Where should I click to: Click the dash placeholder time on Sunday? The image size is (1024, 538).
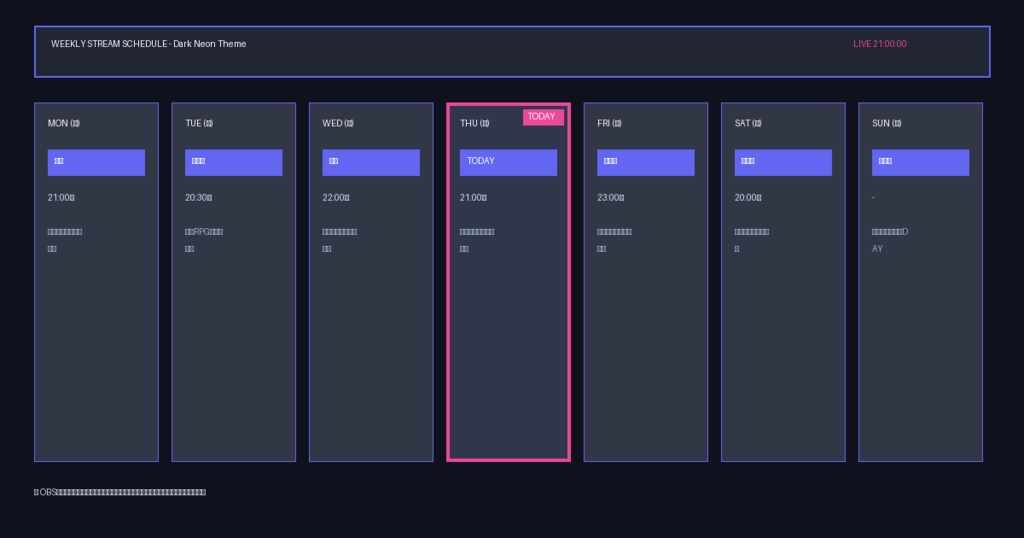873,198
